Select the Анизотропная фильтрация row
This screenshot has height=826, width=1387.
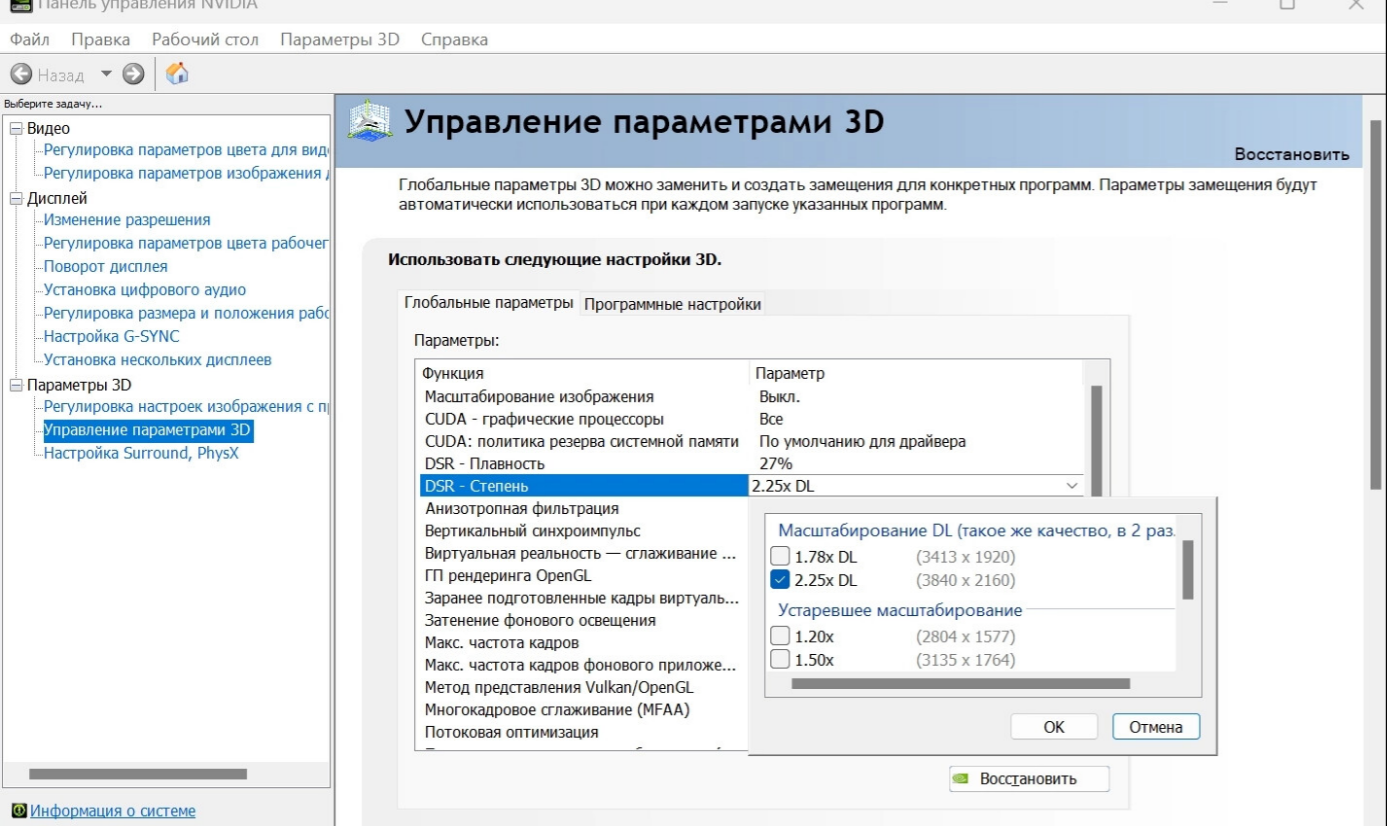[x=583, y=509]
